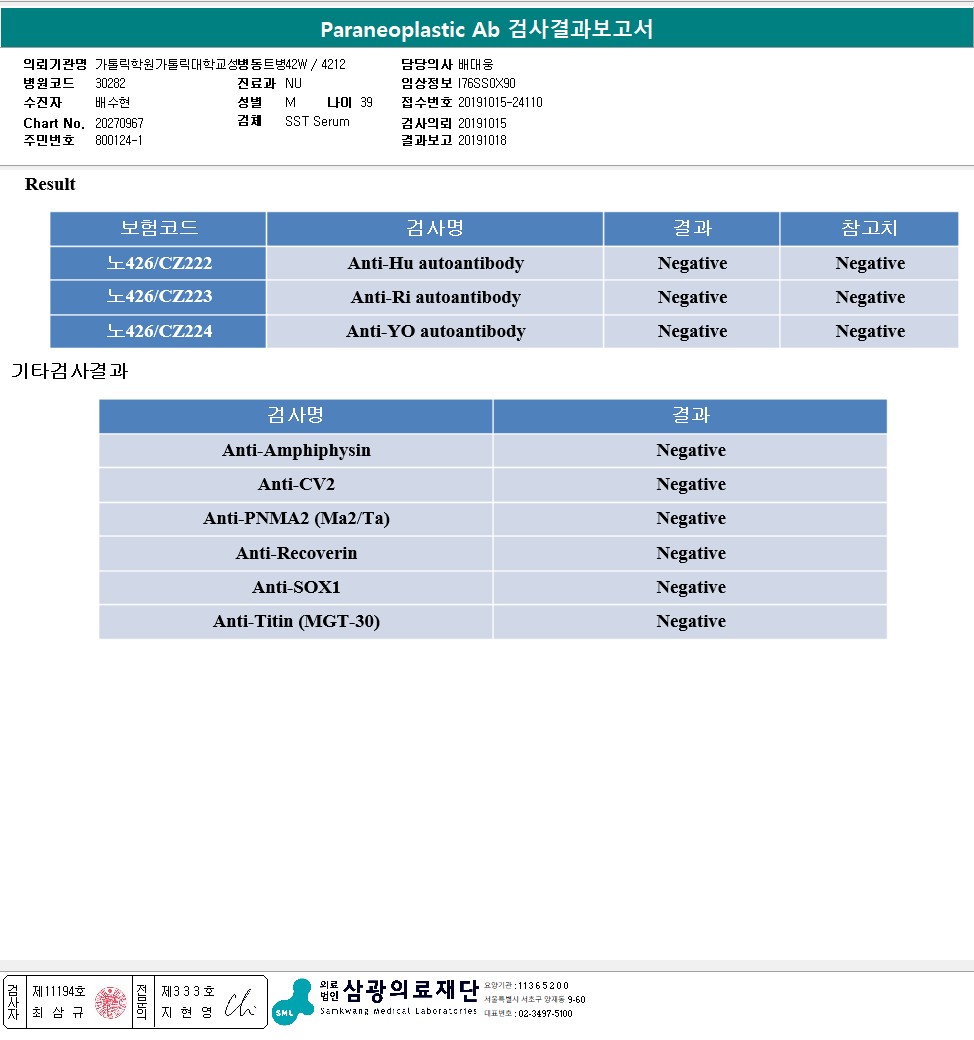
Task: Select 'Anti-PNMA2 (Ma2/Ta)' row label
Action: coord(296,518)
